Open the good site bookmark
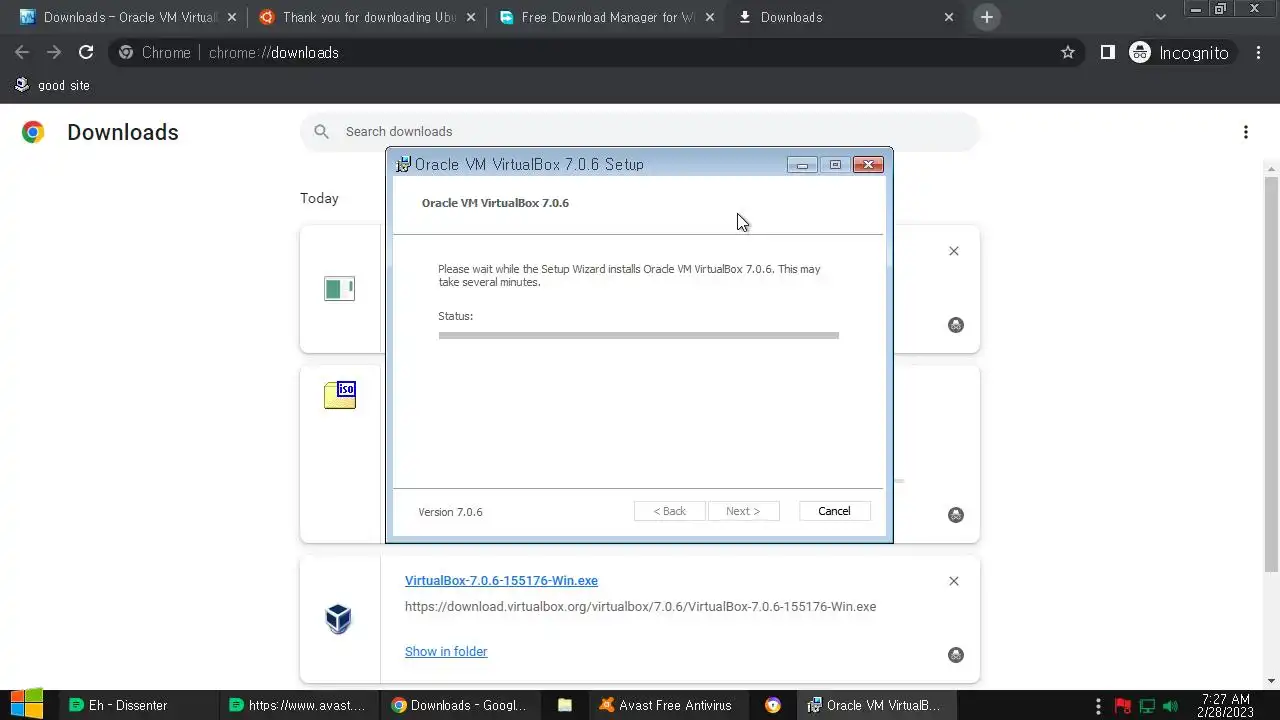The image size is (1280, 720). click(x=53, y=85)
